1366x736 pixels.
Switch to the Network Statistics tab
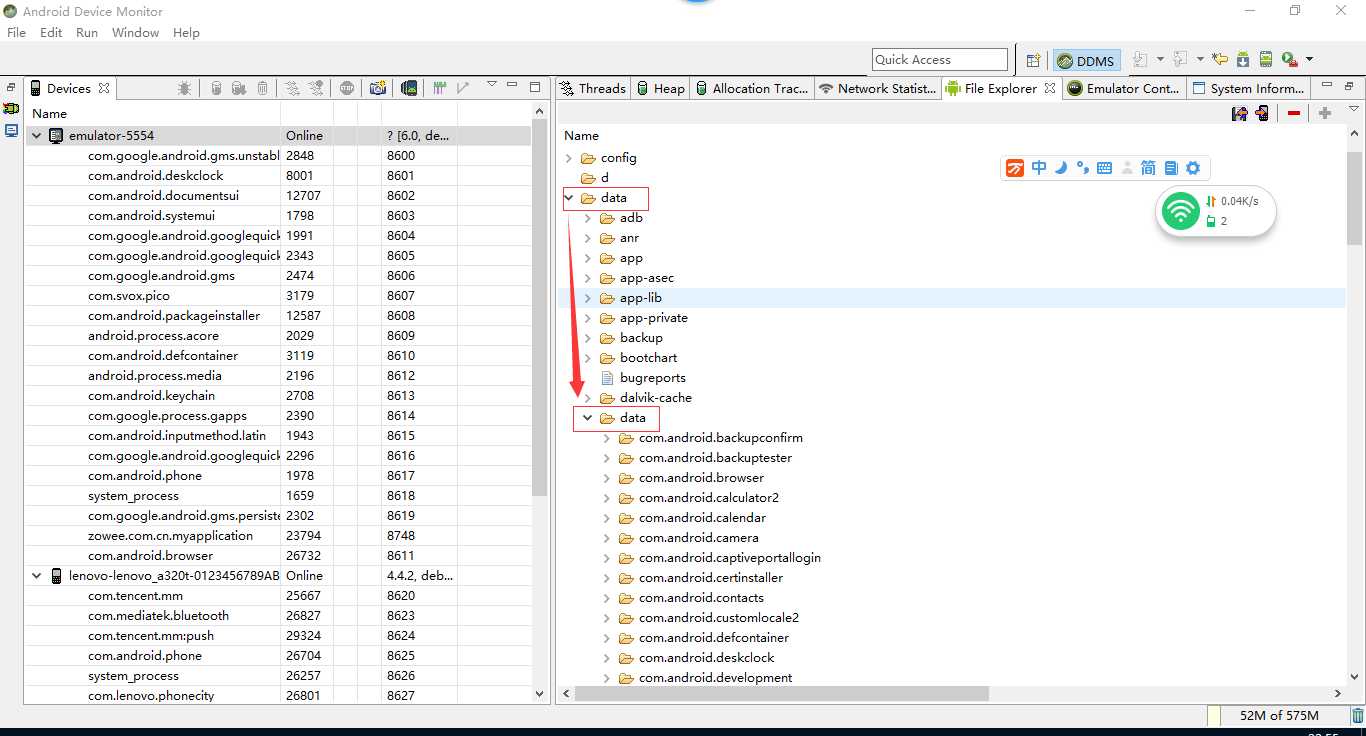[877, 88]
